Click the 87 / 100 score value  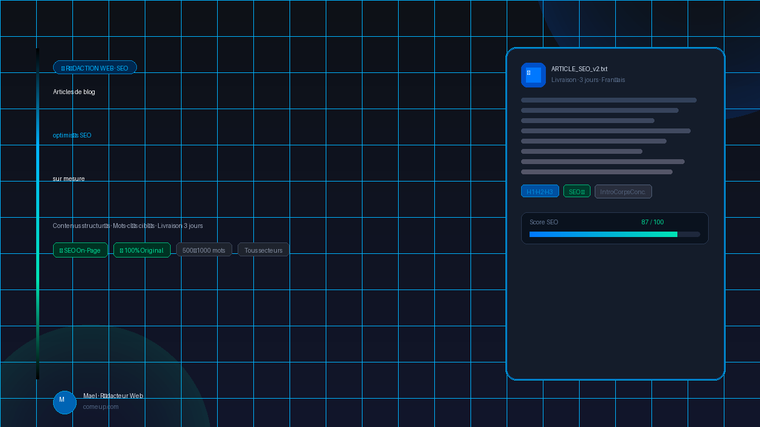(x=652, y=221)
